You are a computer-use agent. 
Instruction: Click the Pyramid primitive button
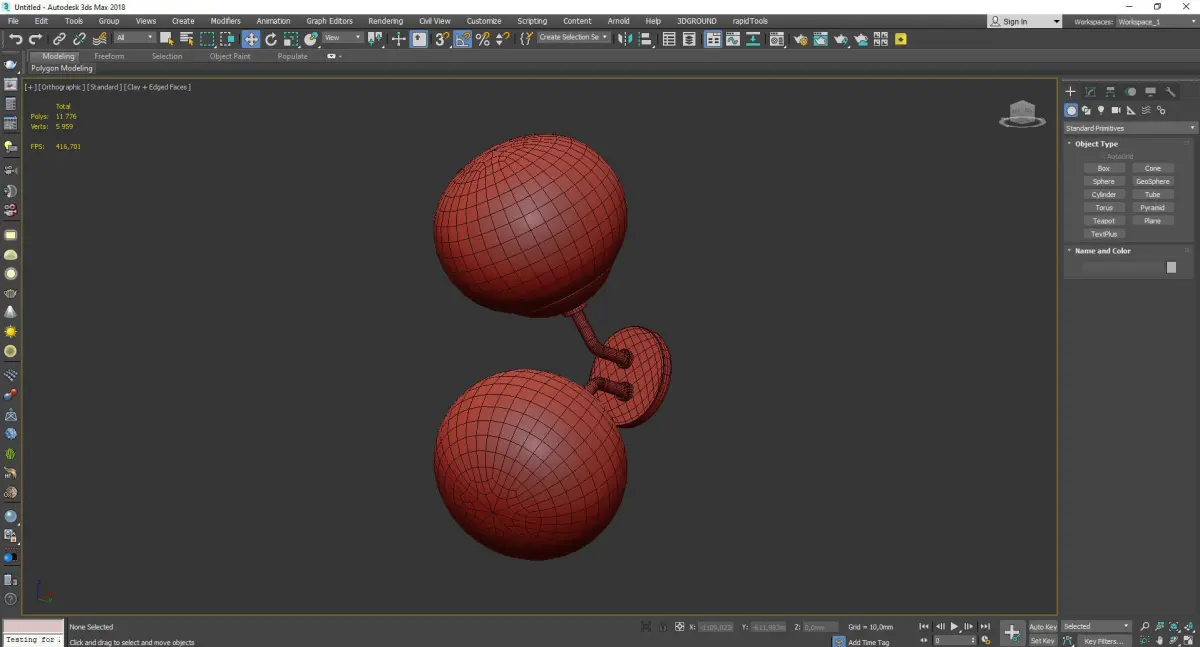(x=1153, y=208)
